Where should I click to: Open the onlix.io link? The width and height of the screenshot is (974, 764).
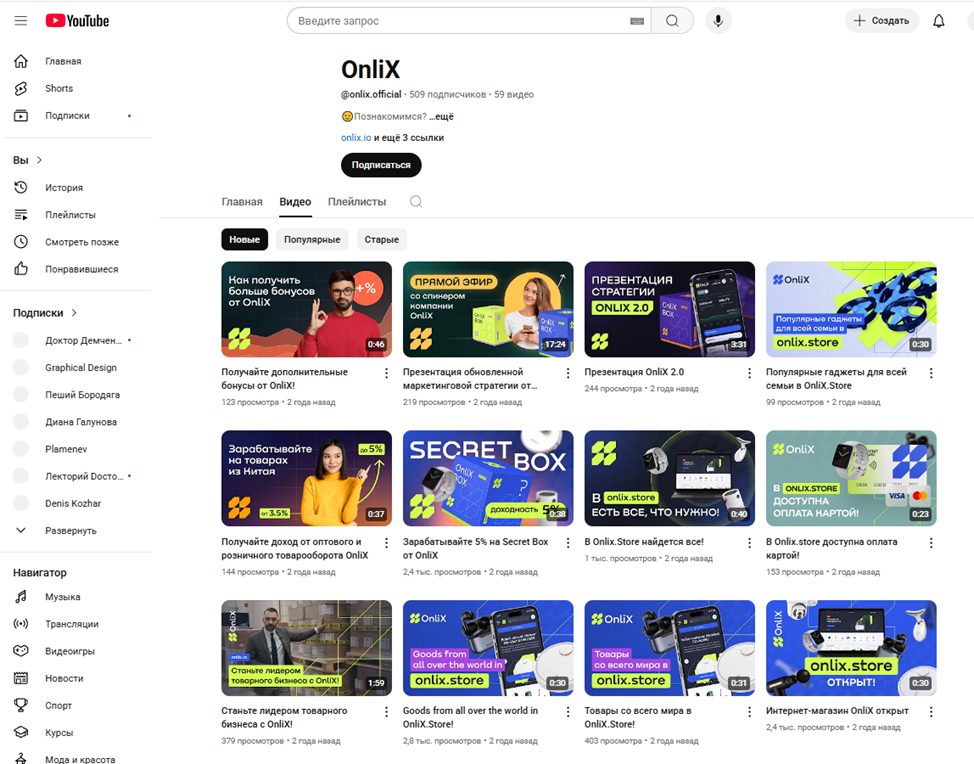tap(355, 138)
